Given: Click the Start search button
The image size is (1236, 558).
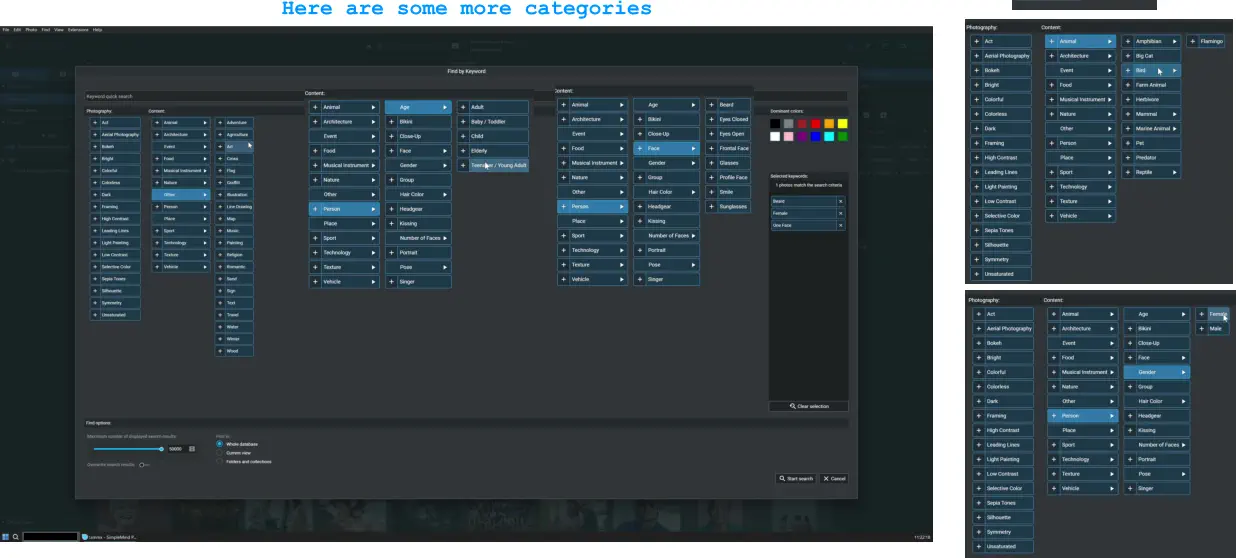Looking at the screenshot, I should (x=796, y=479).
